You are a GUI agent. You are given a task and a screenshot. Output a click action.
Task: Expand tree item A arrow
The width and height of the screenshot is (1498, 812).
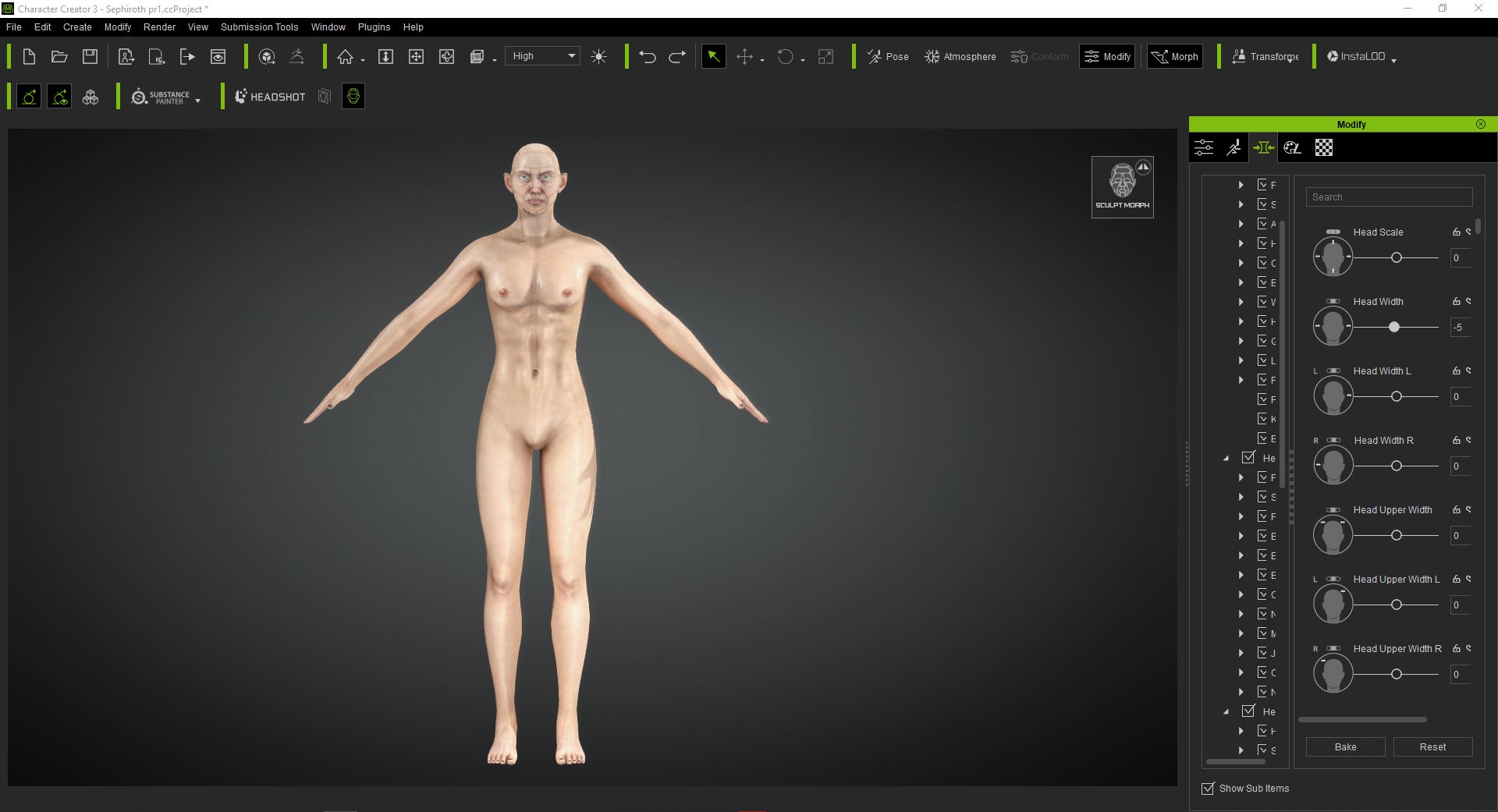pos(1241,224)
